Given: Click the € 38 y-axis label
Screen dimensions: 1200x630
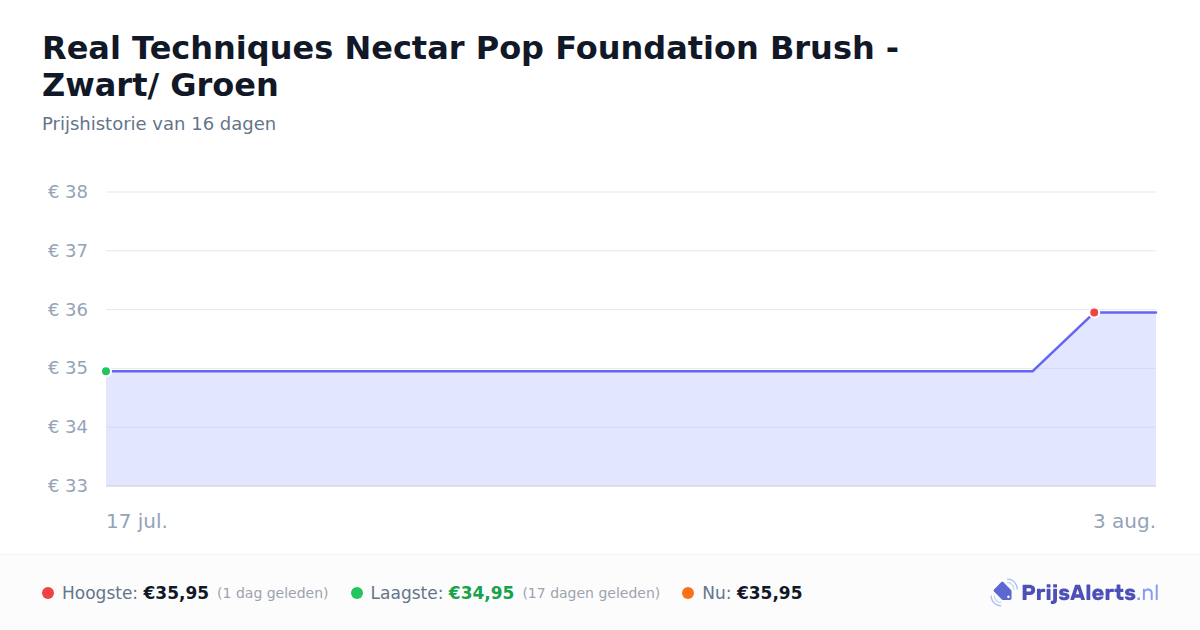Looking at the screenshot, I should (x=67, y=192).
